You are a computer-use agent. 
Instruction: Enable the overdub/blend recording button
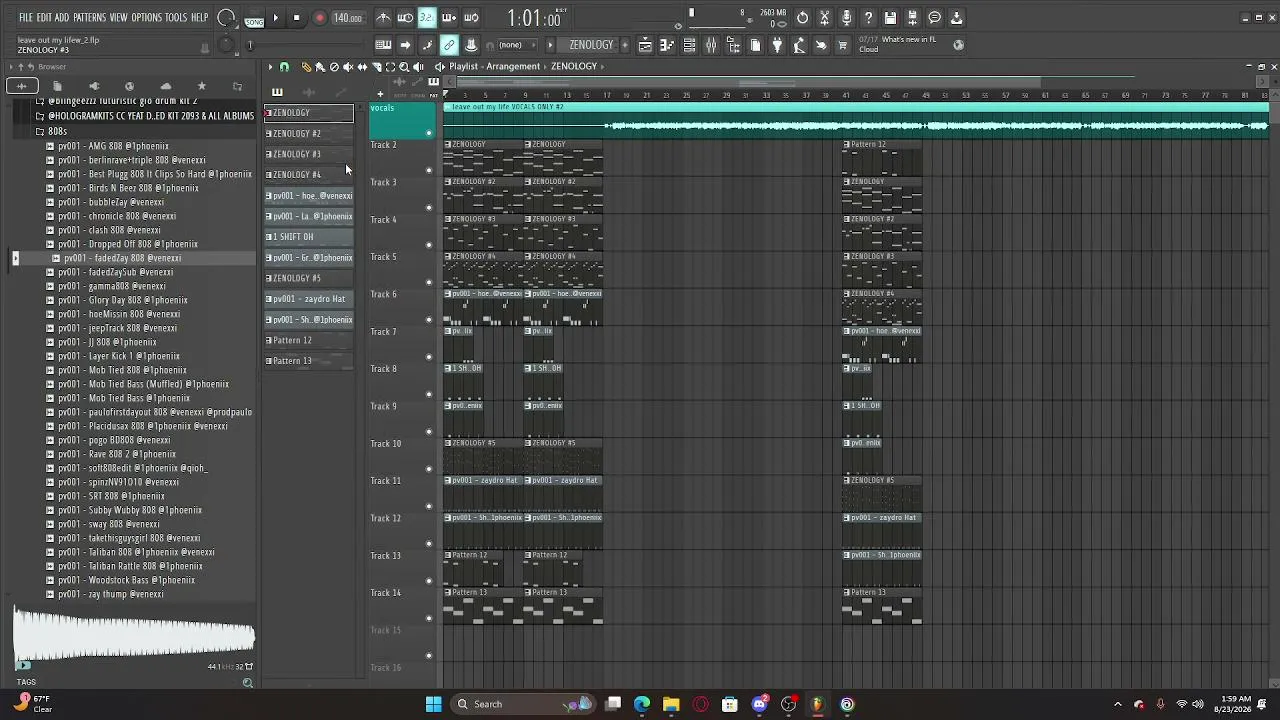[x=449, y=18]
